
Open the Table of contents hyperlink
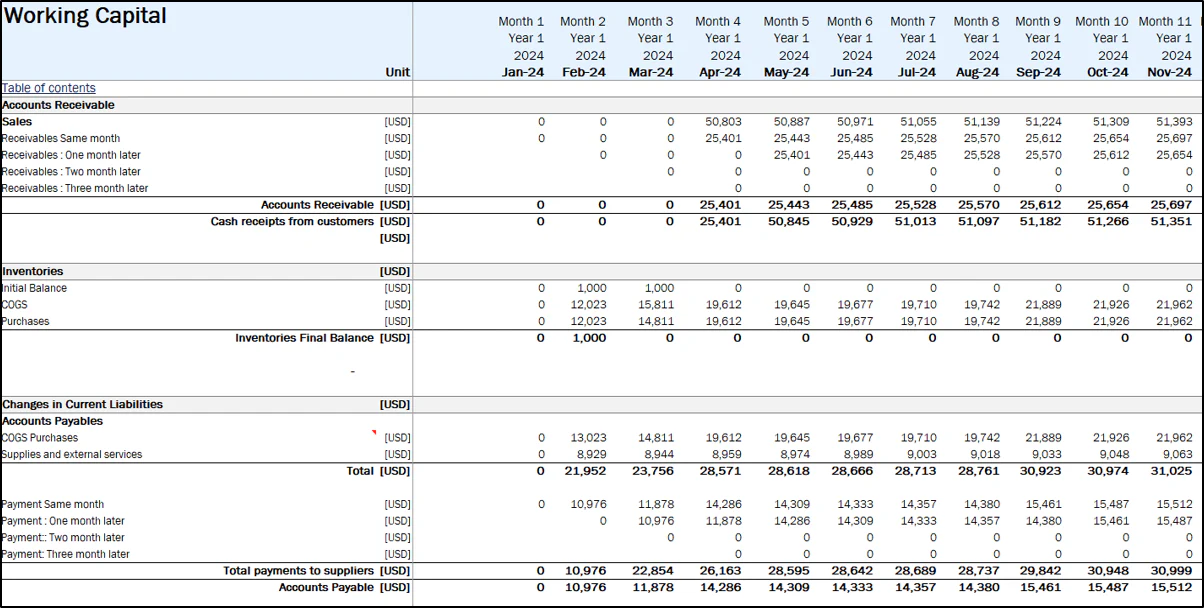[x=48, y=88]
